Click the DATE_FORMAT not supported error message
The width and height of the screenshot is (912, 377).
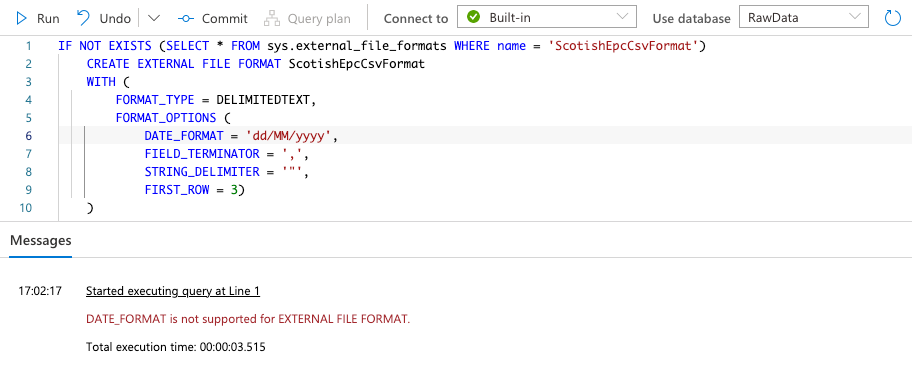click(248, 319)
